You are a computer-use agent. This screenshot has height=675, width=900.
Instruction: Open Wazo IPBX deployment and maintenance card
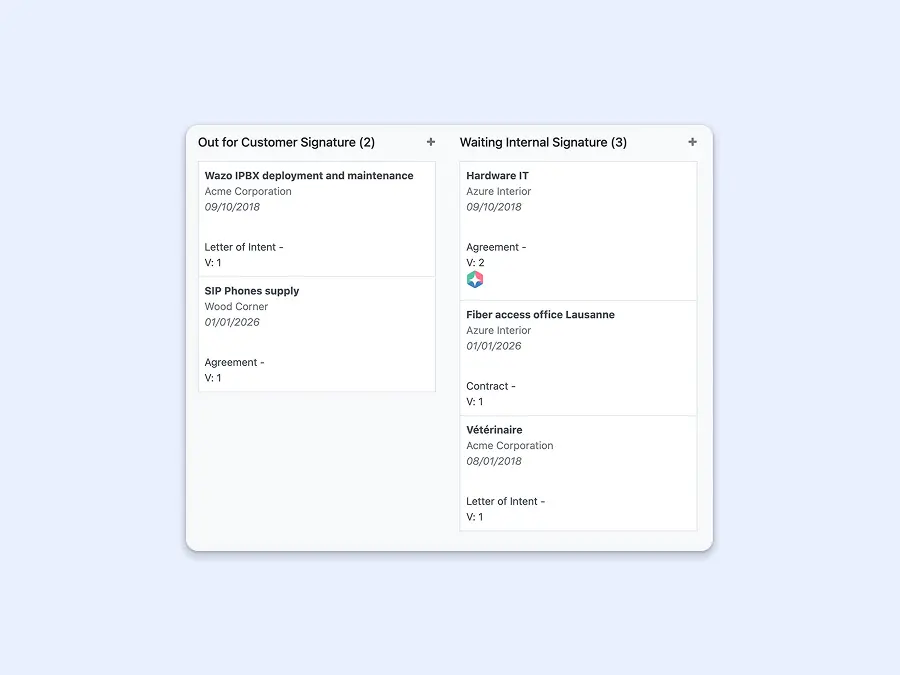(x=309, y=176)
